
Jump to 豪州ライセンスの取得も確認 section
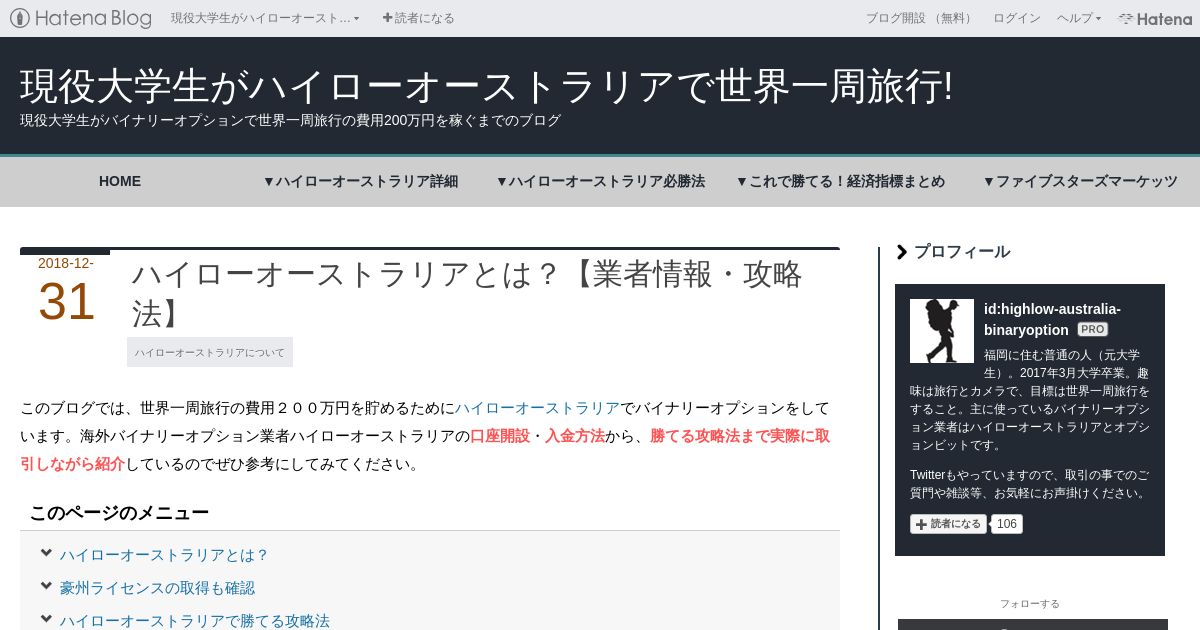point(157,588)
